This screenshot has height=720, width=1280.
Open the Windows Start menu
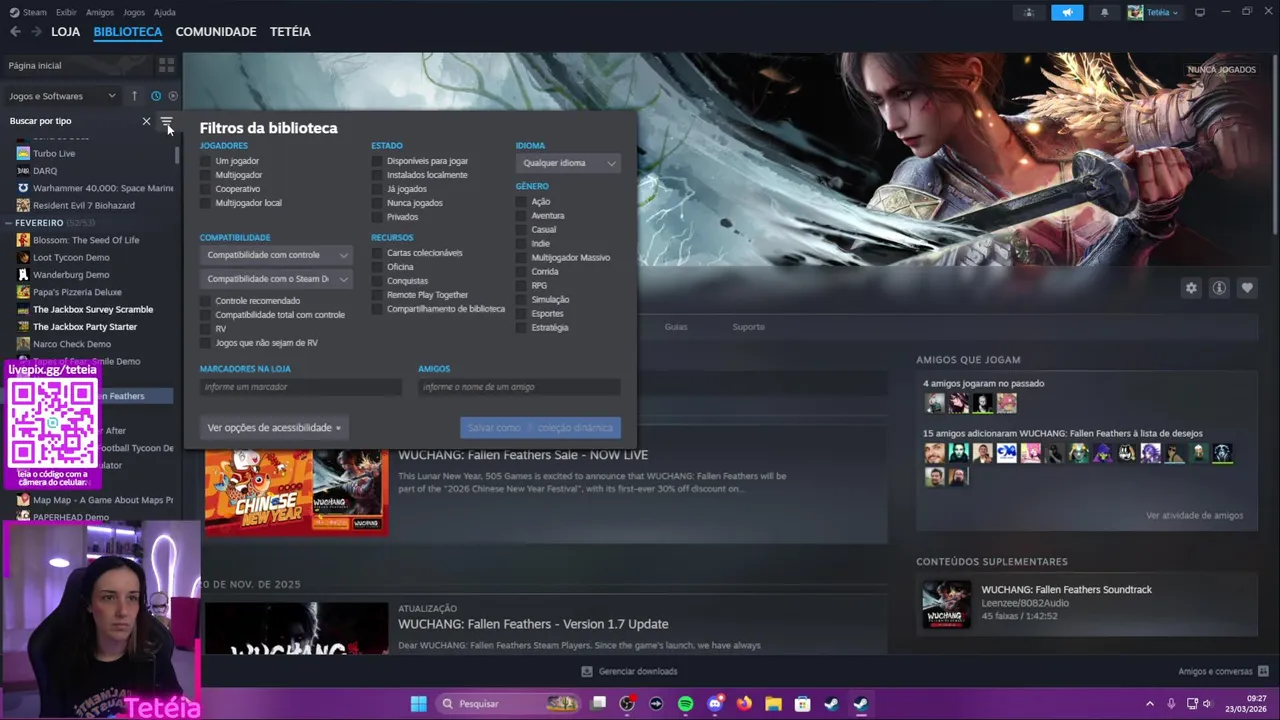pyautogui.click(x=418, y=704)
